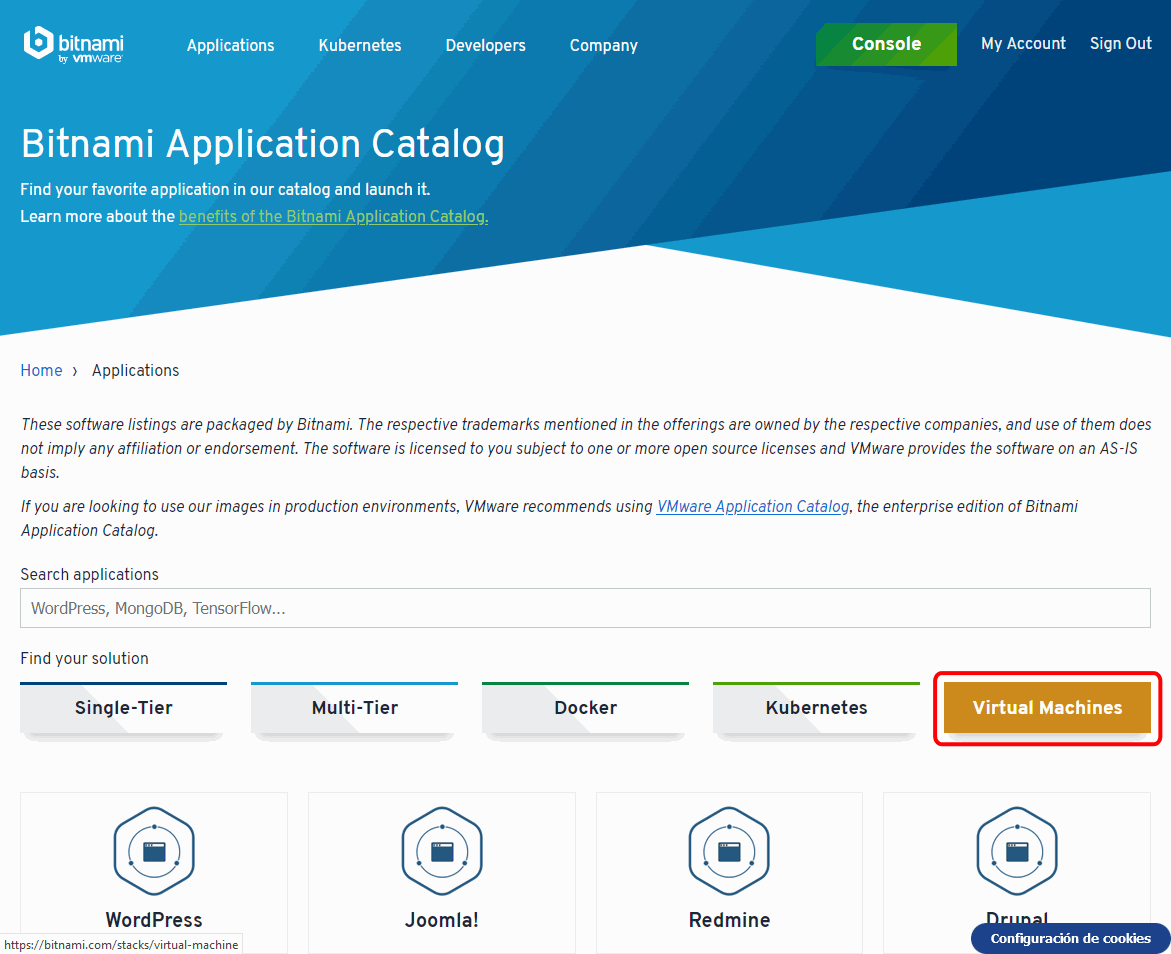The width and height of the screenshot is (1171, 954).
Task: Click the green Console button
Action: coord(886,44)
